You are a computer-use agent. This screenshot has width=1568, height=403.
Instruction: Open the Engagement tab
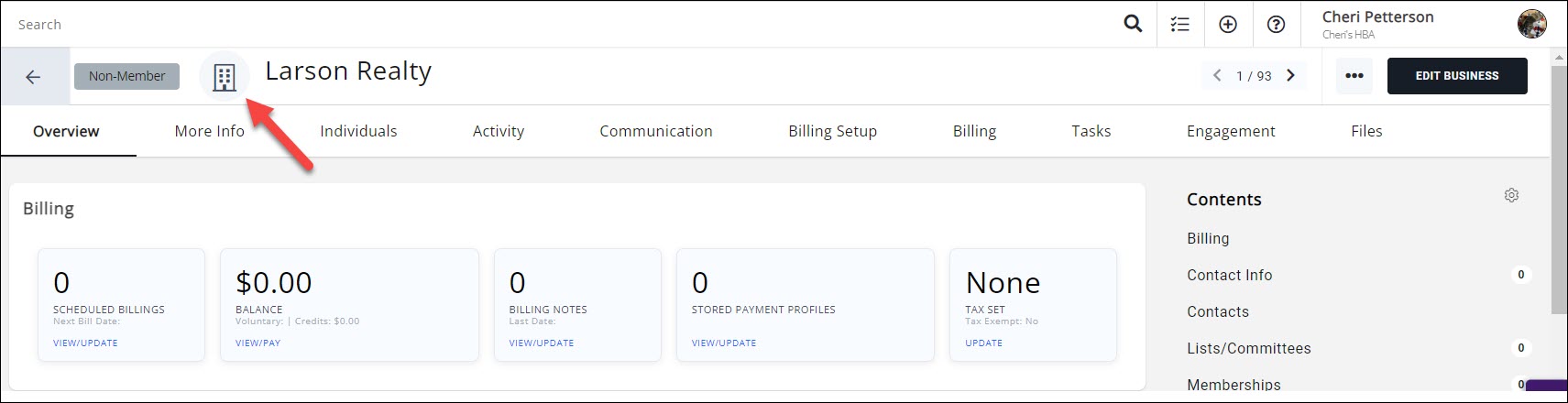tap(1230, 131)
